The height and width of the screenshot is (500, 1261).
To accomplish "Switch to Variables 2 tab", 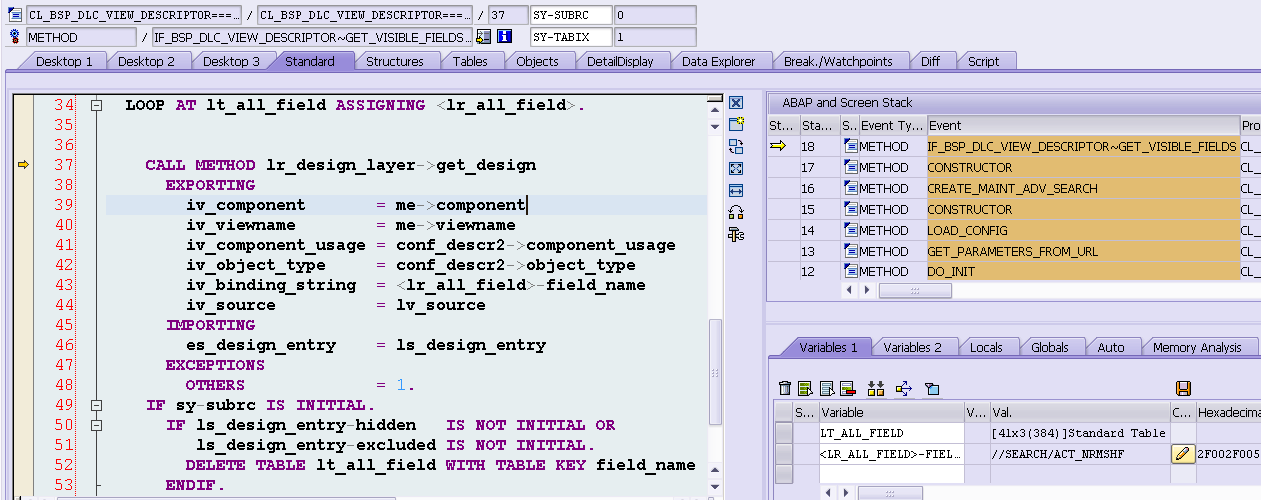I will [x=913, y=347].
